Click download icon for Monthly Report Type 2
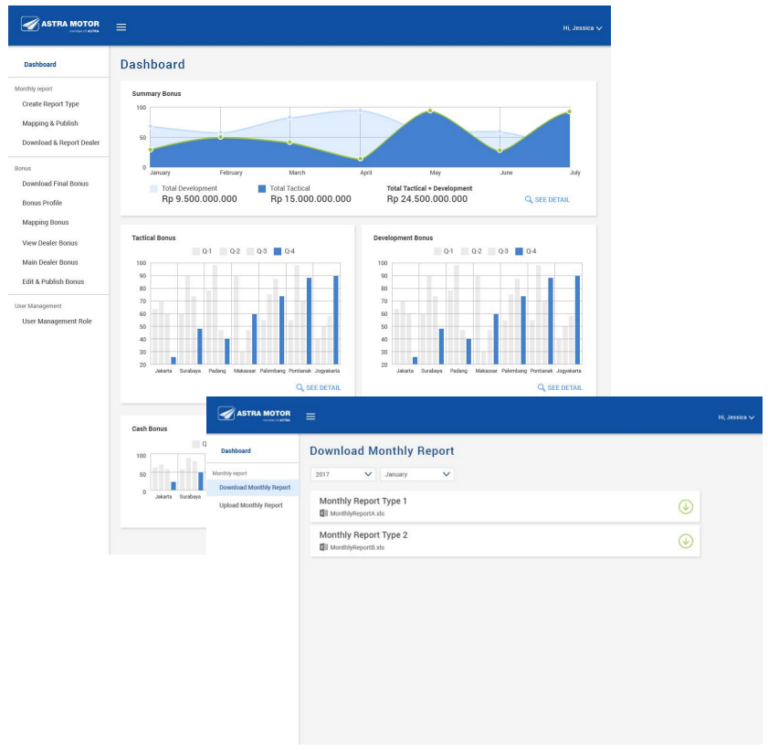This screenshot has width=768, height=750. [685, 541]
